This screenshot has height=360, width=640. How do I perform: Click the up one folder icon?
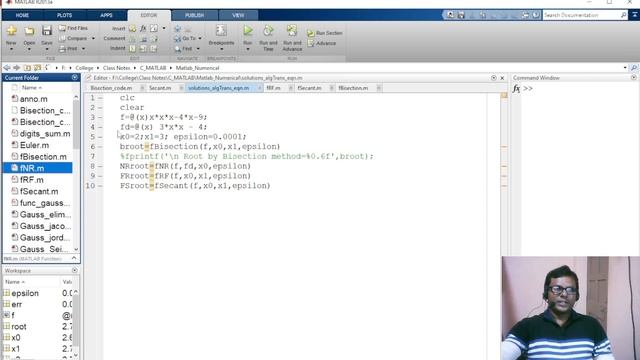point(27,68)
